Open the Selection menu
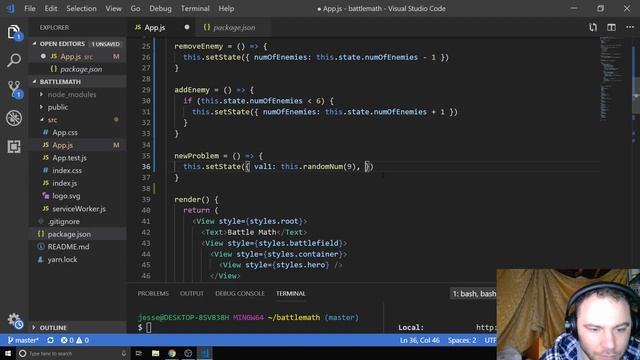This screenshot has height=360, width=640. (81, 9)
